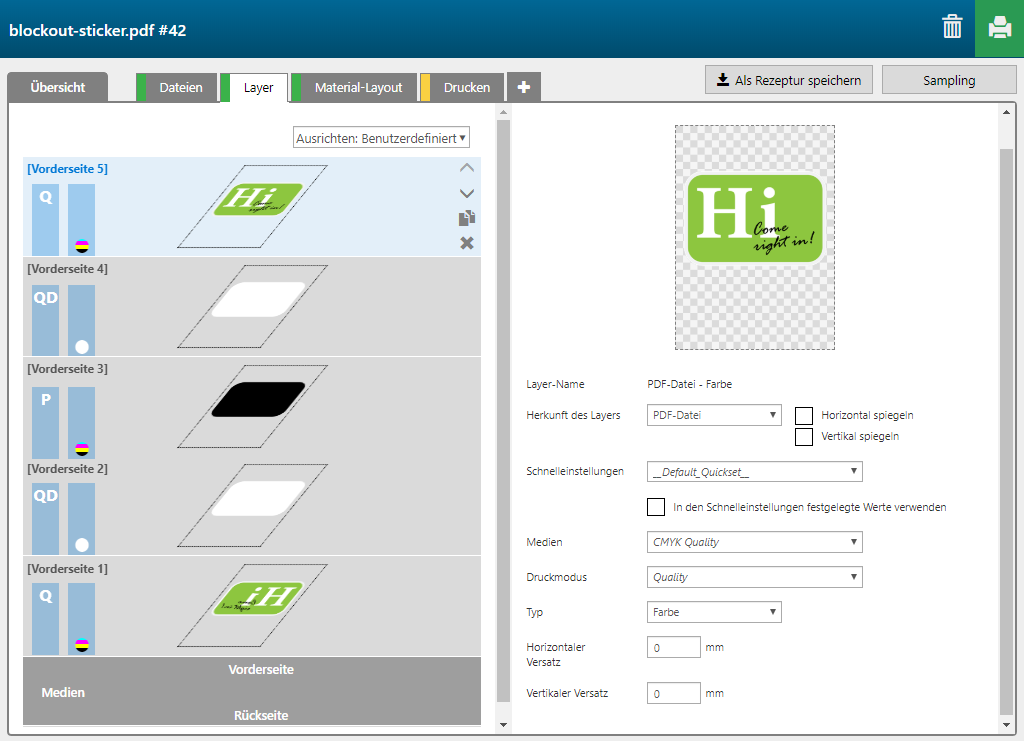Switch to the Material-Layout tab
This screenshot has width=1024, height=741.
pos(357,87)
